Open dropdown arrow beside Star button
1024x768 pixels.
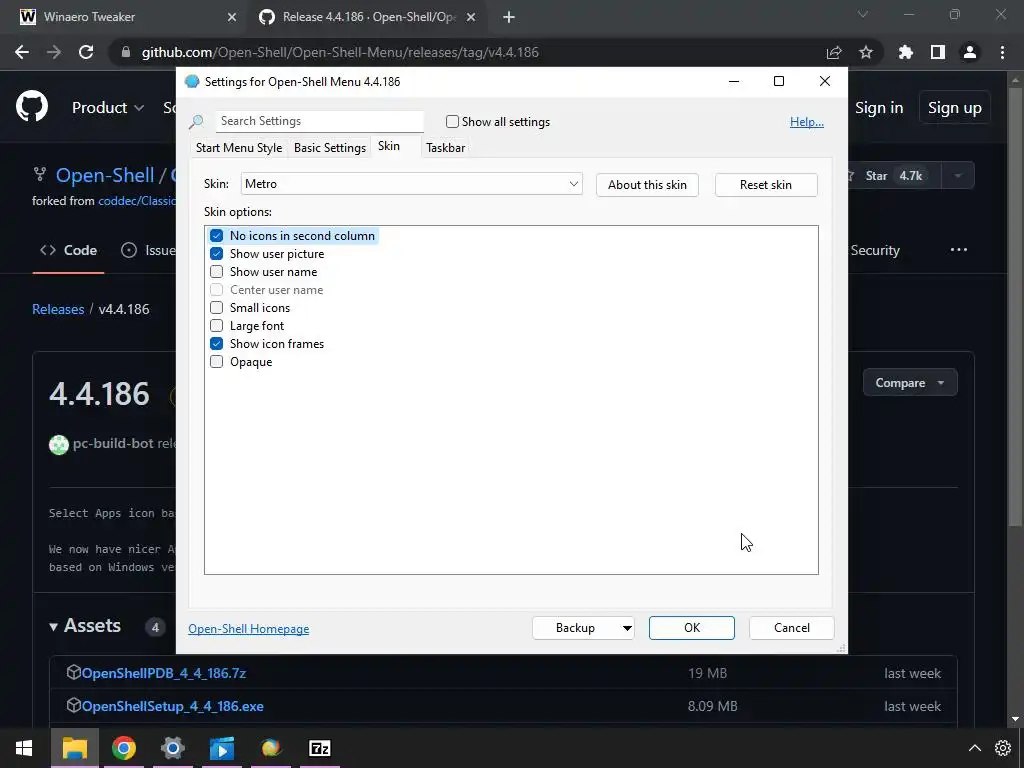(958, 176)
